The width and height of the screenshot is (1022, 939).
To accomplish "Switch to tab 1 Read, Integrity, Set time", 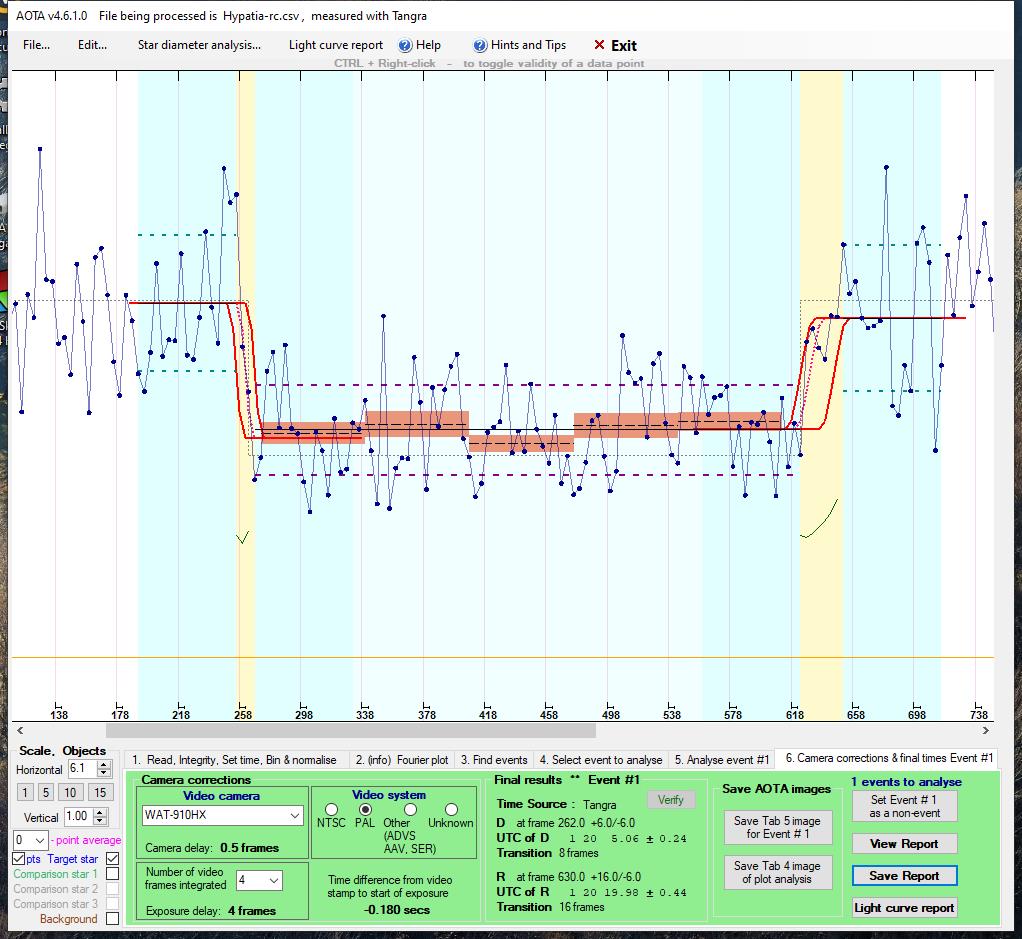I will click(234, 760).
